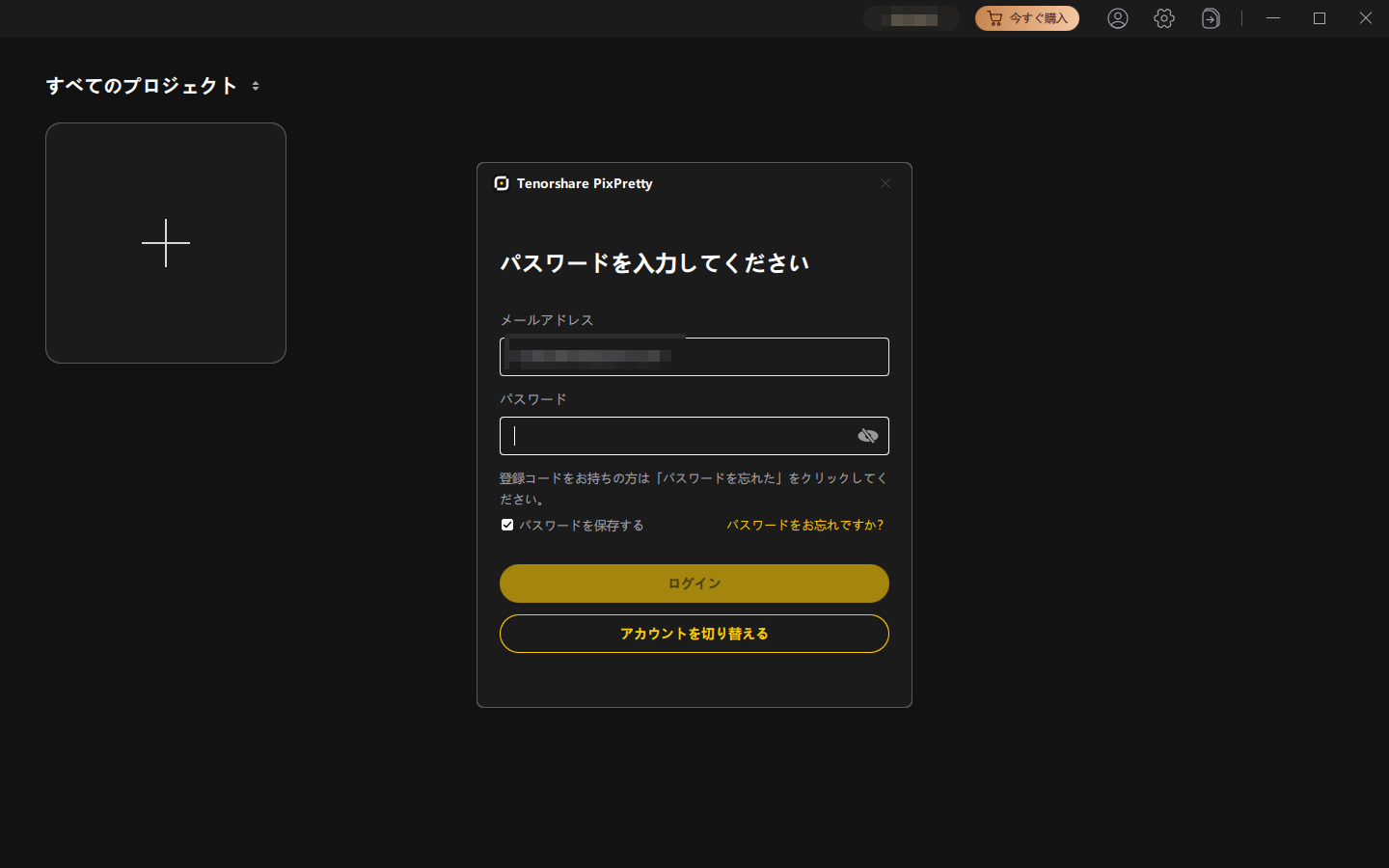Screen dimensions: 1389x868
Task: Click the blurred username pill in title bar
Action: pos(912,18)
